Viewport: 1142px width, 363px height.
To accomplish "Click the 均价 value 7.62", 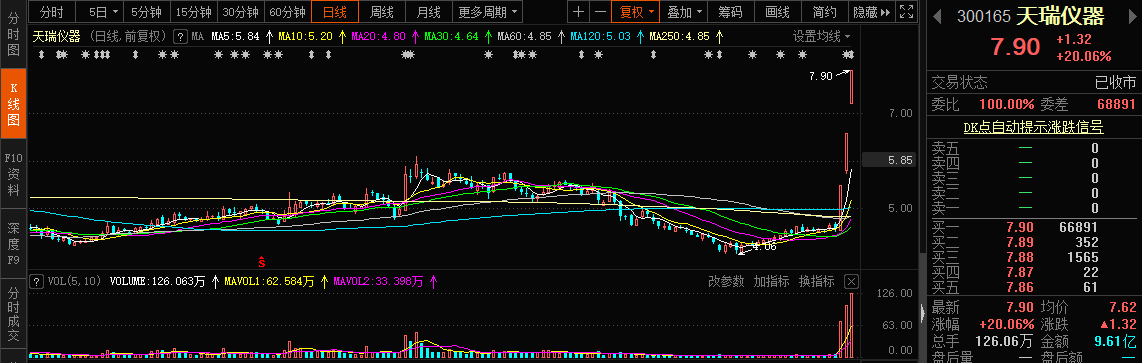I will [x=1123, y=308].
